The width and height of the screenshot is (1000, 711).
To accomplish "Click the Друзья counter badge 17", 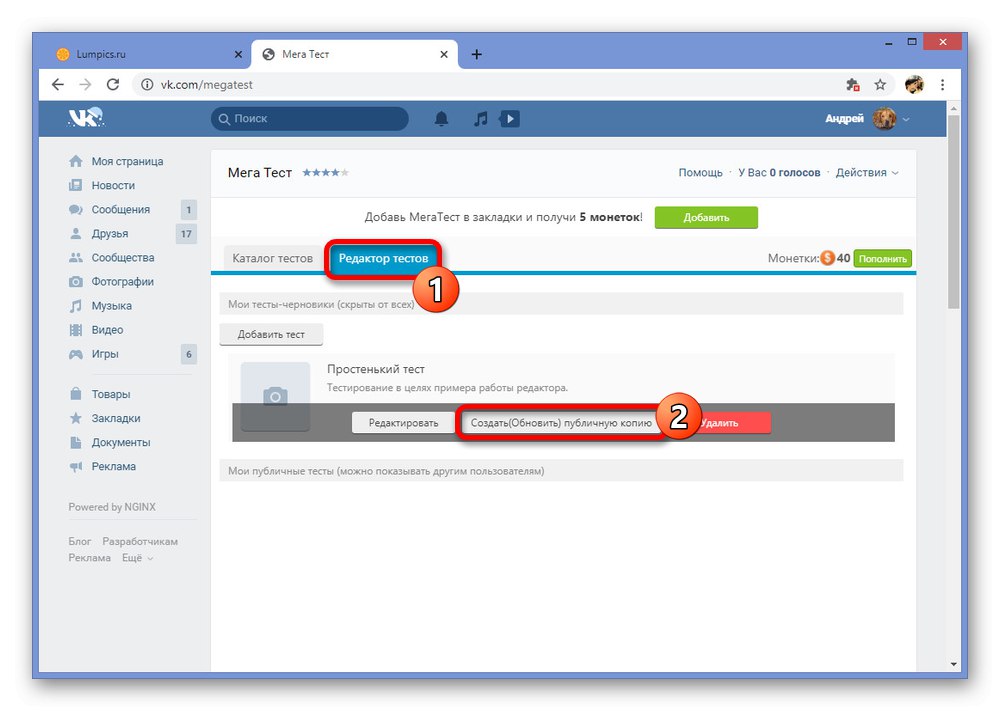I will click(x=186, y=234).
